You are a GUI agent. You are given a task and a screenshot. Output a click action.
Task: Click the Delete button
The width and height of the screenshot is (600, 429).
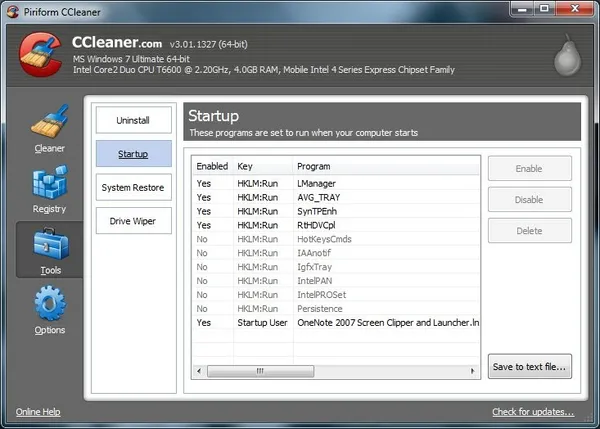(530, 231)
